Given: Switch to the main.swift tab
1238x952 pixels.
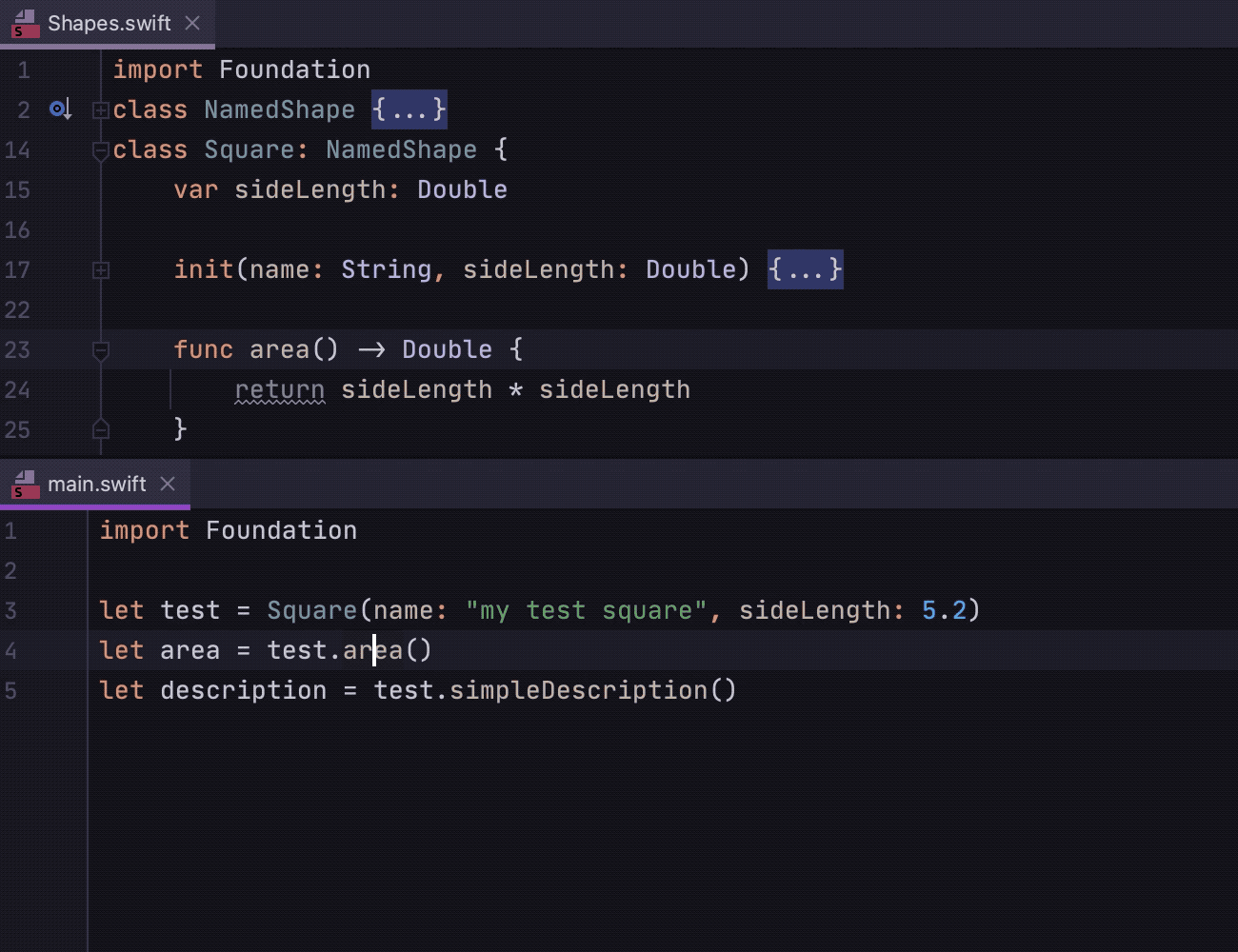Looking at the screenshot, I should click(x=95, y=485).
